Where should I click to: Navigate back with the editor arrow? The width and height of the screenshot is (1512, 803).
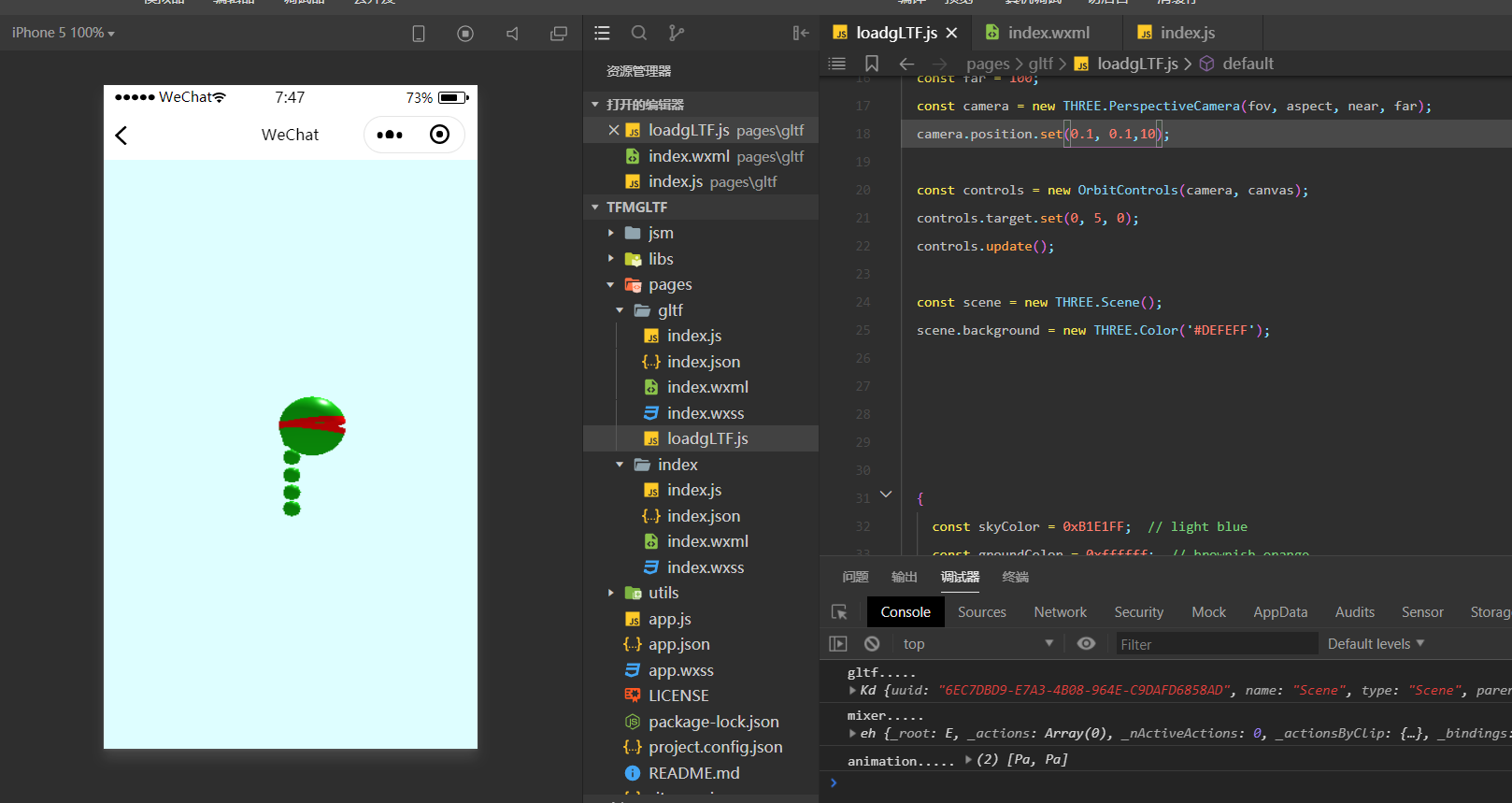pos(906,64)
